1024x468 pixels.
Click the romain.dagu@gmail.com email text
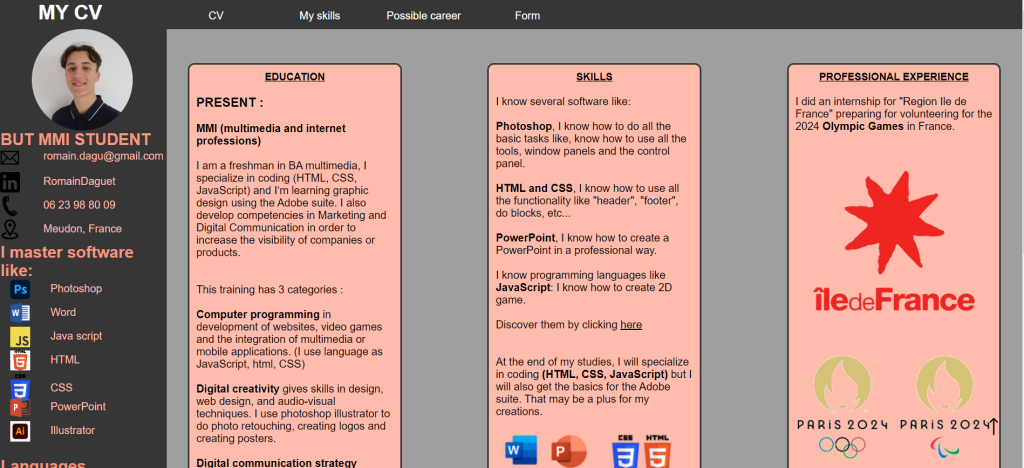103,156
